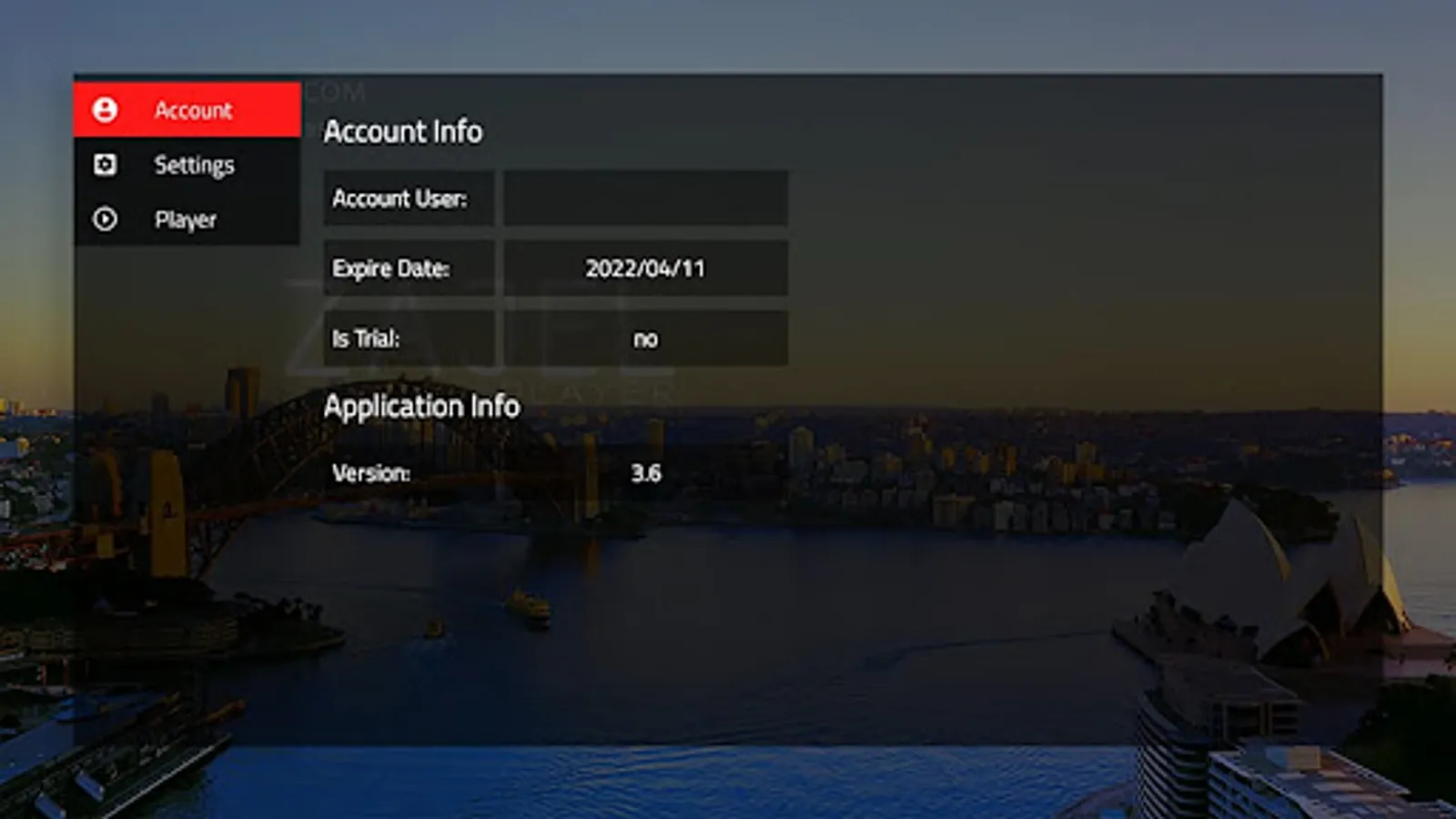Click the "Account Info" heading
Image resolution: width=1456 pixels, height=819 pixels.
[403, 132]
